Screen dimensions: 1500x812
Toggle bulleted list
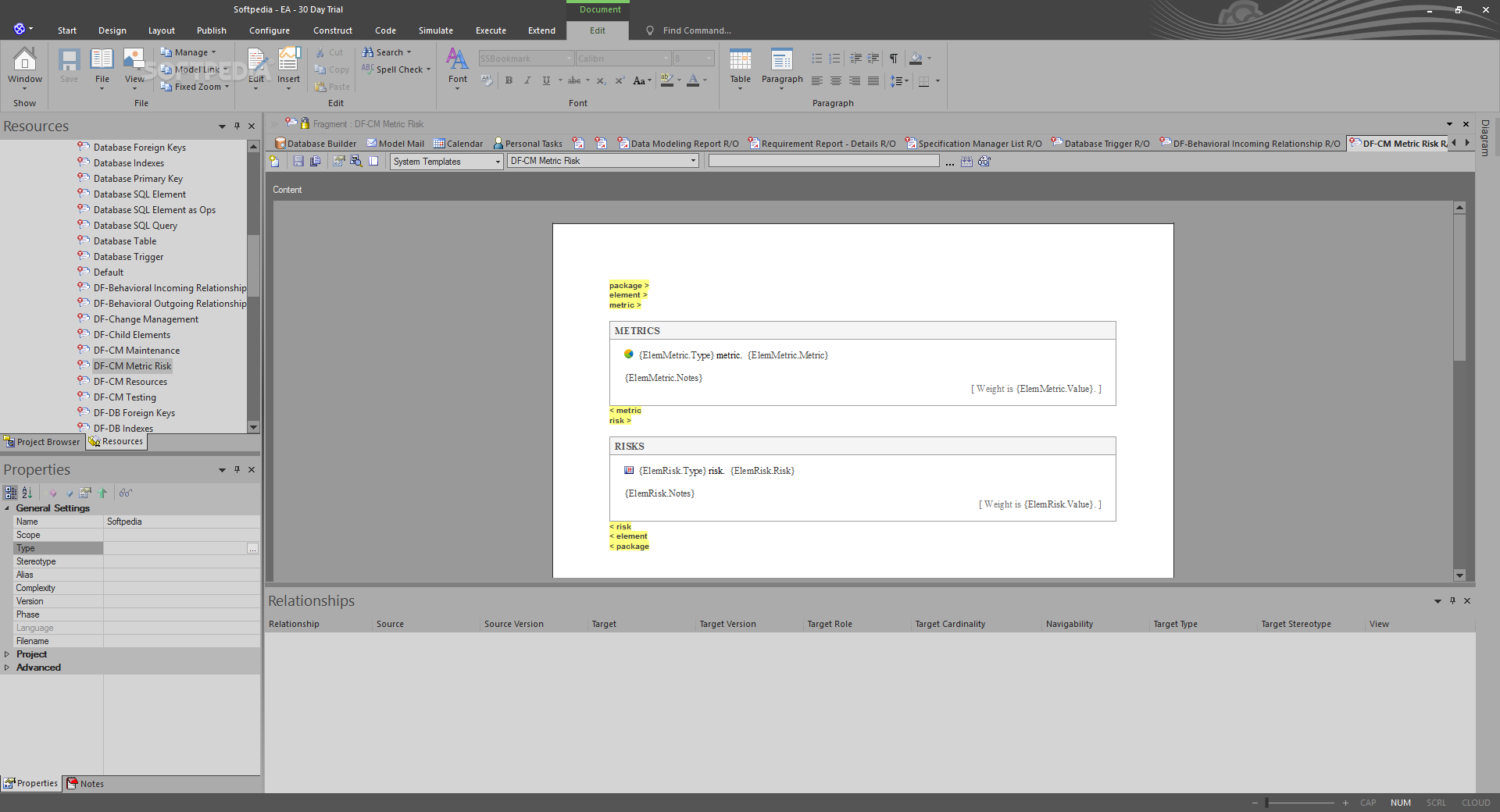(x=817, y=59)
